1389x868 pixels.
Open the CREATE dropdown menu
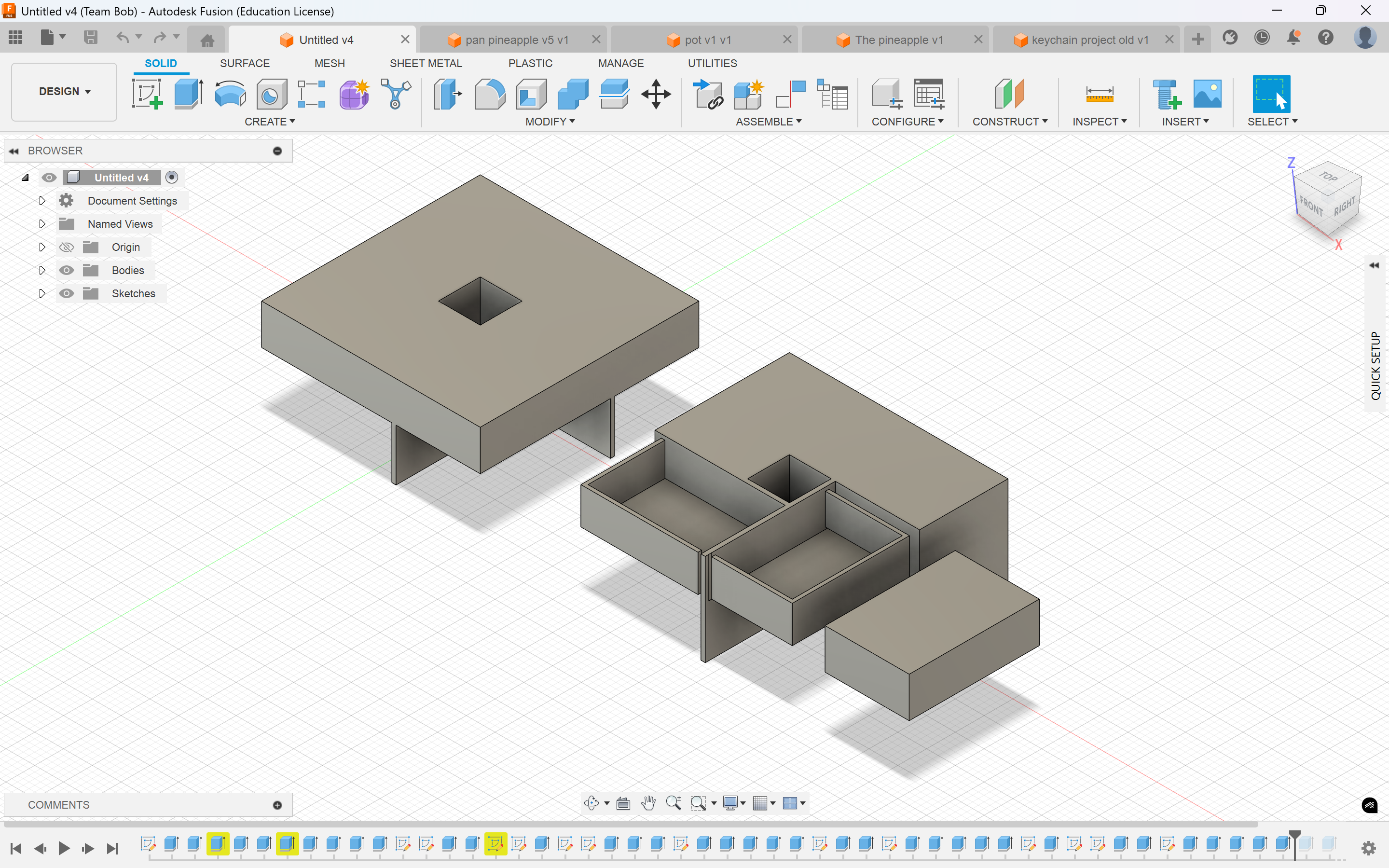pyautogui.click(x=270, y=122)
